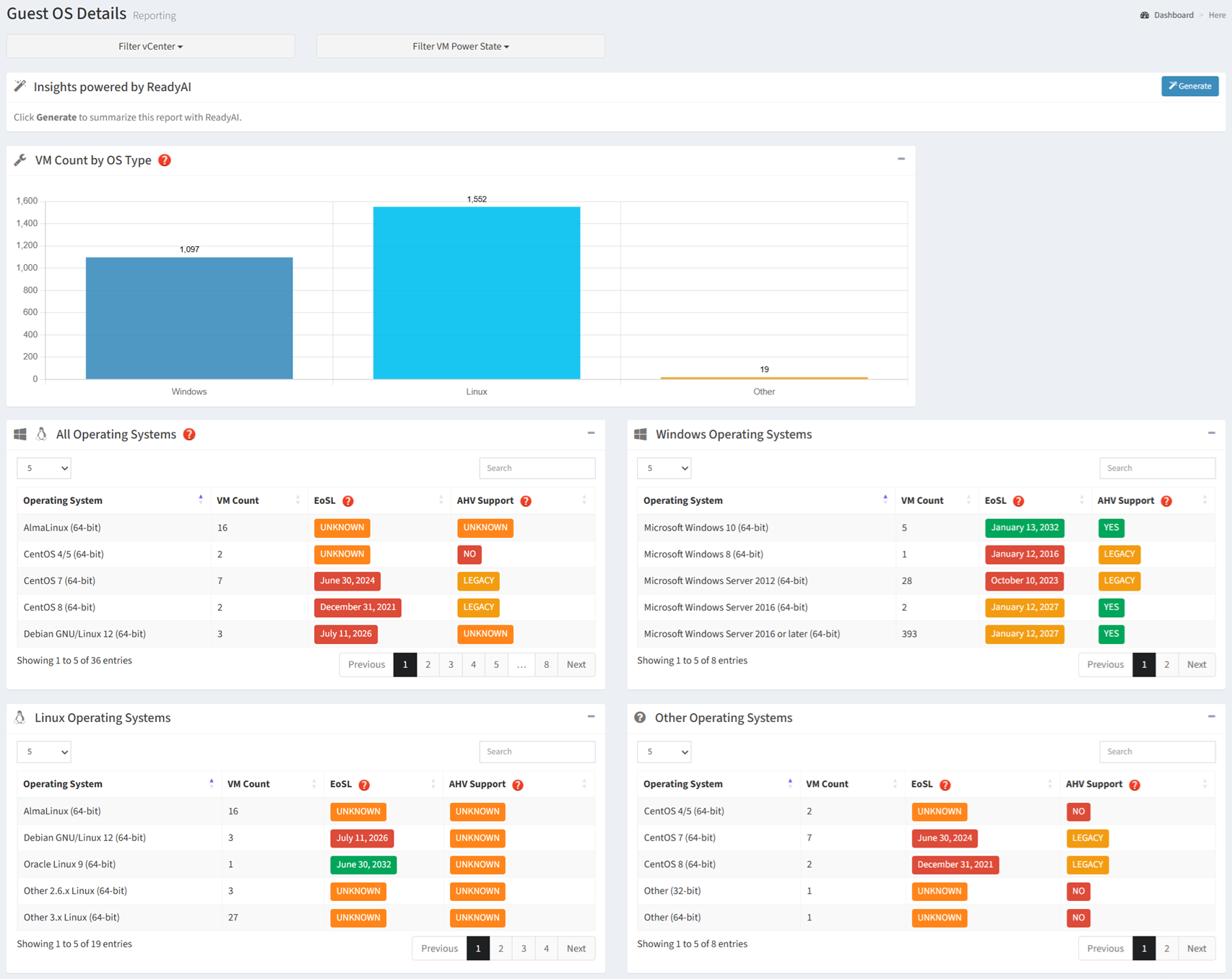Click EoSL help icon in Linux Operating Systems table

(x=364, y=785)
